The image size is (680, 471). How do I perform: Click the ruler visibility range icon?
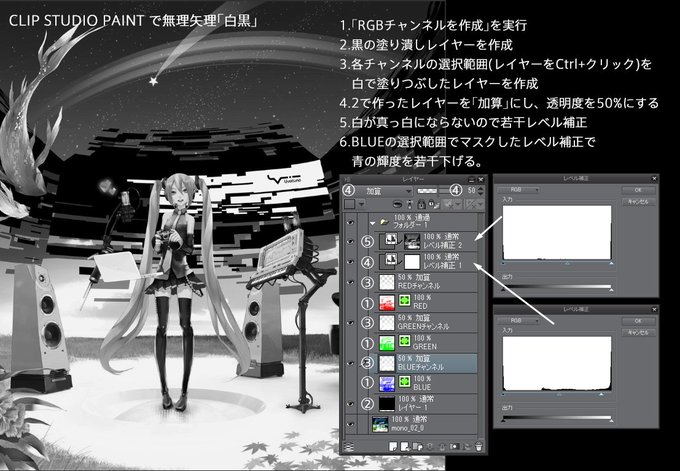tap(471, 204)
